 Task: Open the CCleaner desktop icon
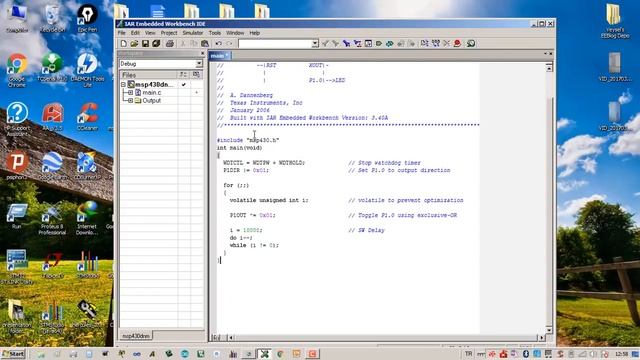[x=87, y=116]
